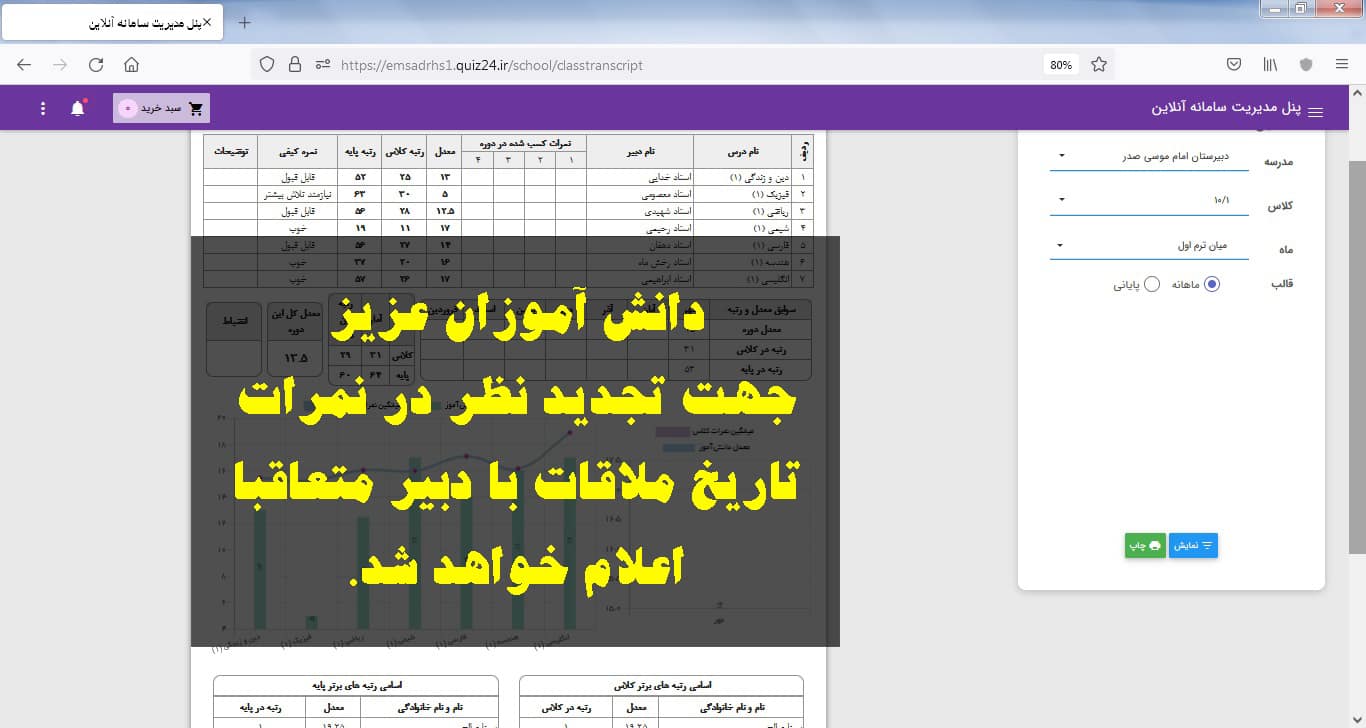
Task: Open the سبد خرید shopping cart
Action: point(161,108)
